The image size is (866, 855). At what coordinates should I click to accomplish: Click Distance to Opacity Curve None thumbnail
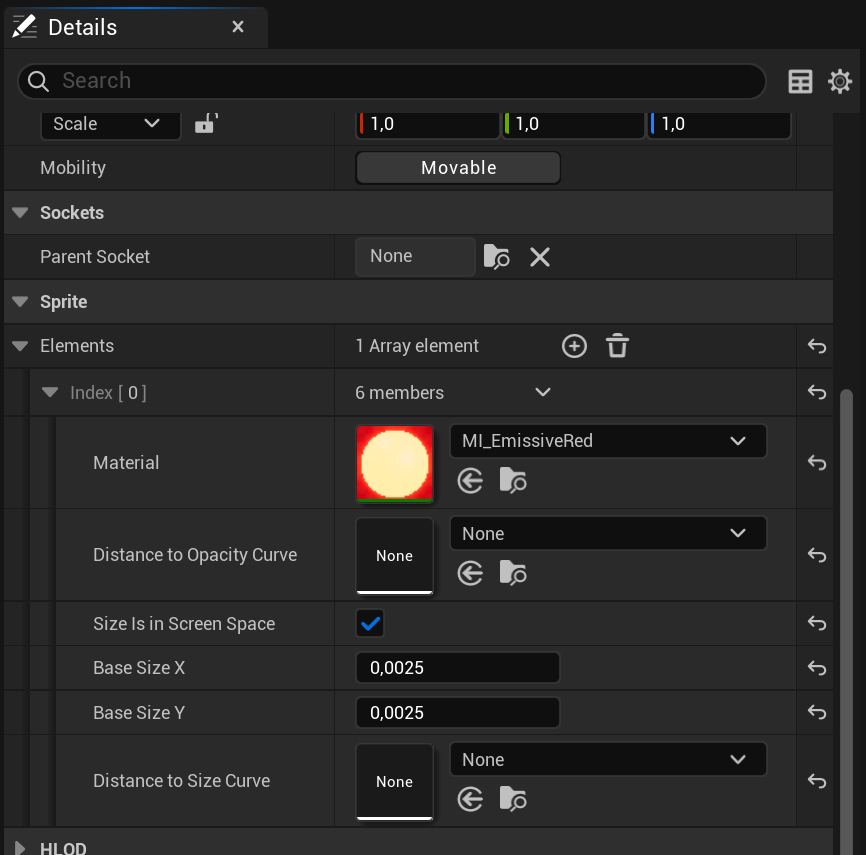(x=394, y=556)
